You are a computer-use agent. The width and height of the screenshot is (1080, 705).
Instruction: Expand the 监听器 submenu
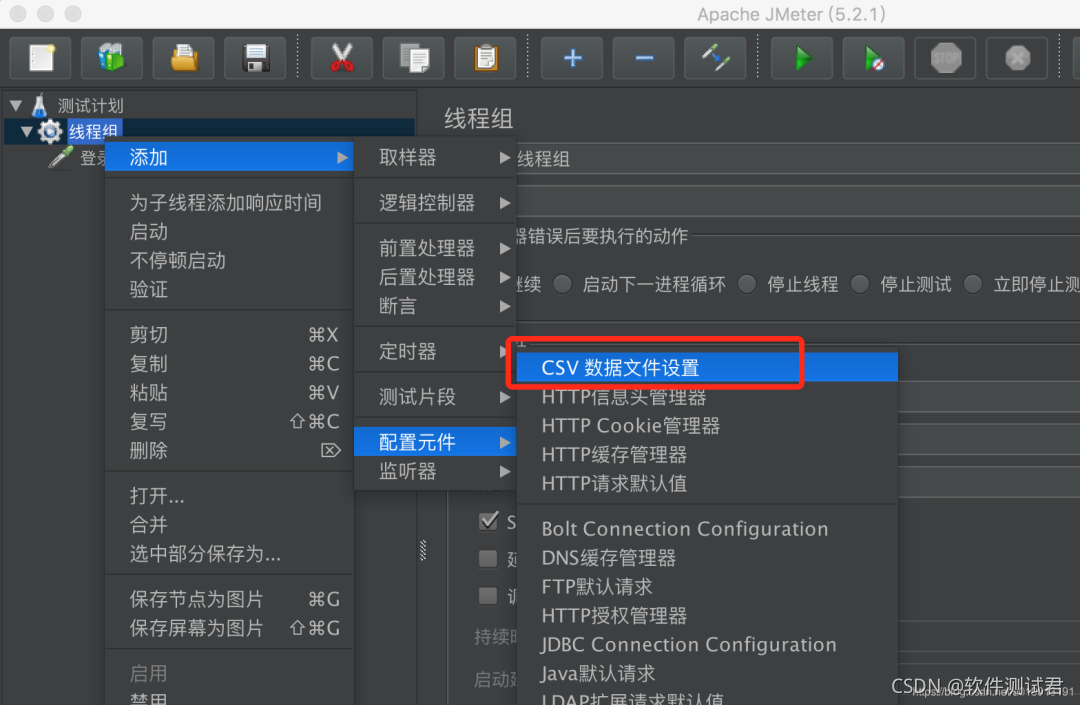click(435, 472)
